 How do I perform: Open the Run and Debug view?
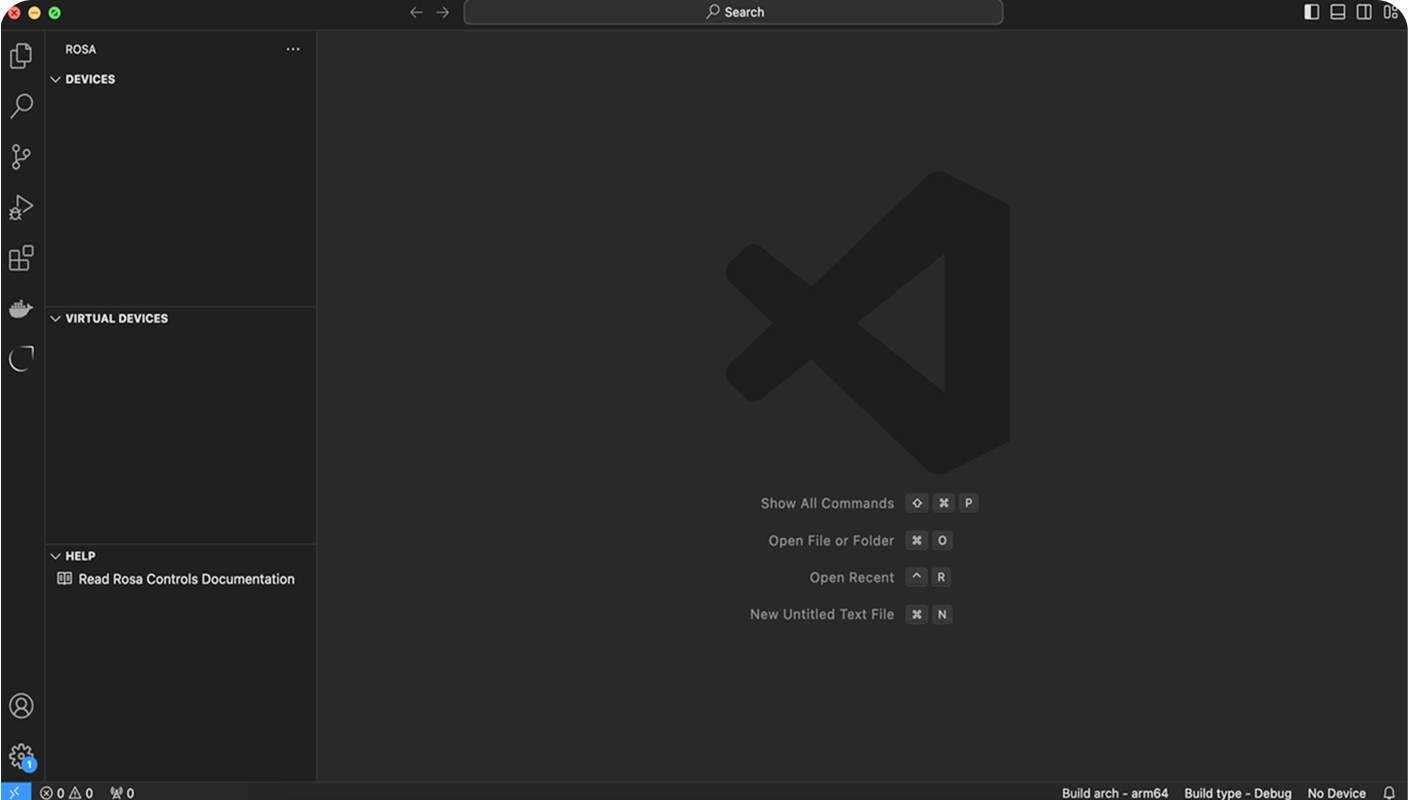21,207
